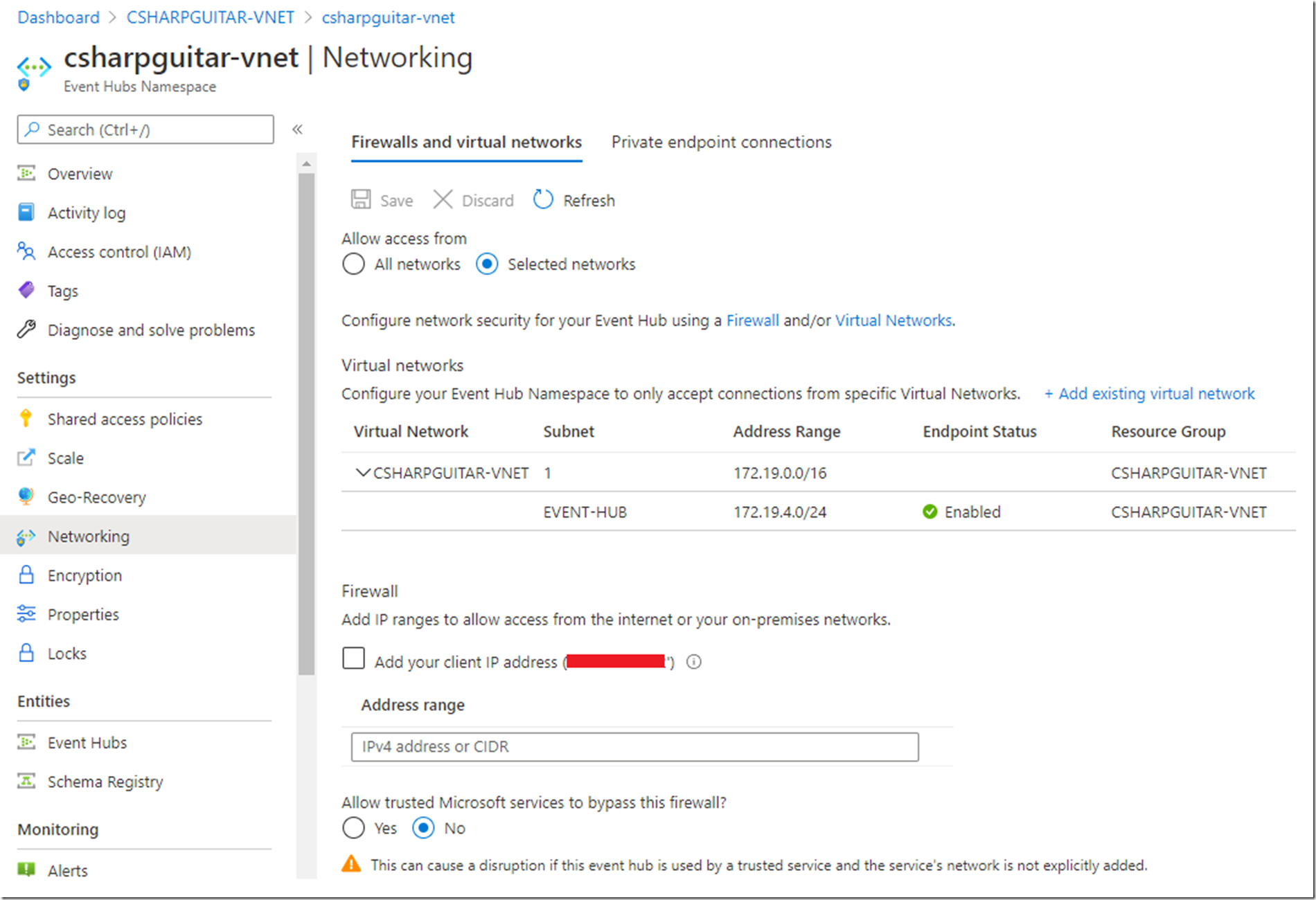Click Add existing virtual network link
This screenshot has width=1316, height=900.
point(1149,393)
